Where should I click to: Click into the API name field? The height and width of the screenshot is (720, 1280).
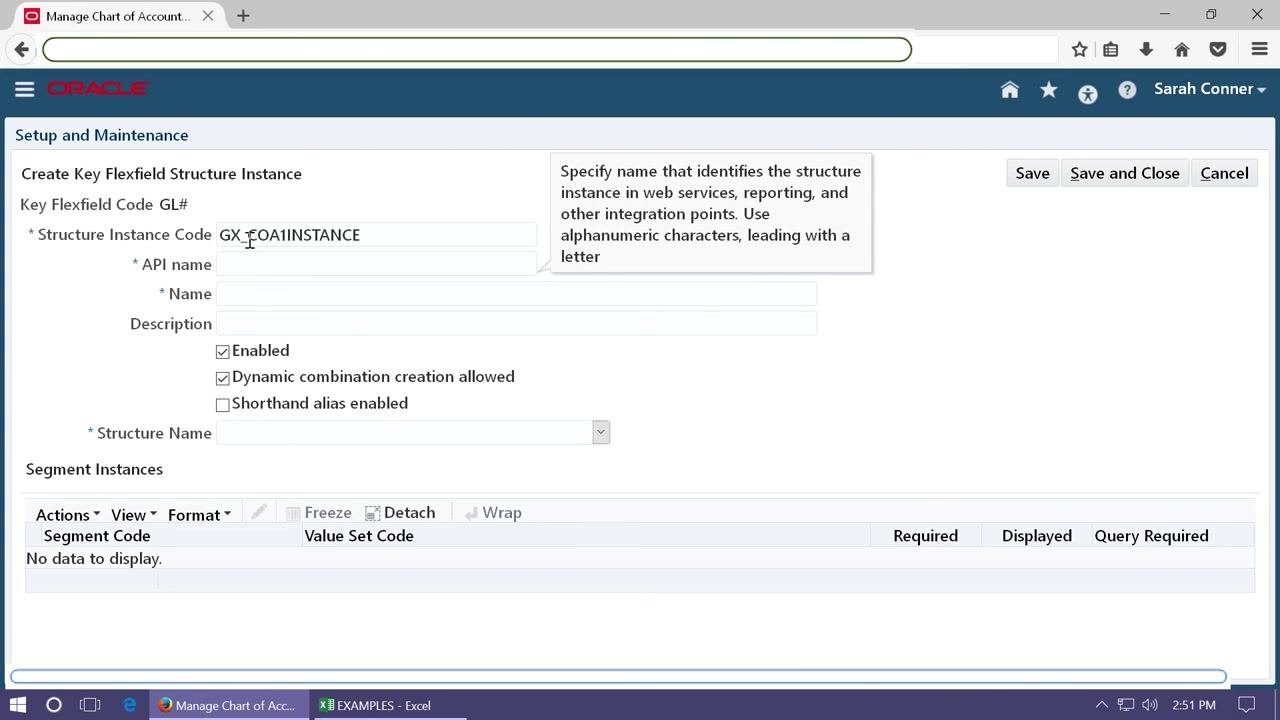[x=376, y=264]
